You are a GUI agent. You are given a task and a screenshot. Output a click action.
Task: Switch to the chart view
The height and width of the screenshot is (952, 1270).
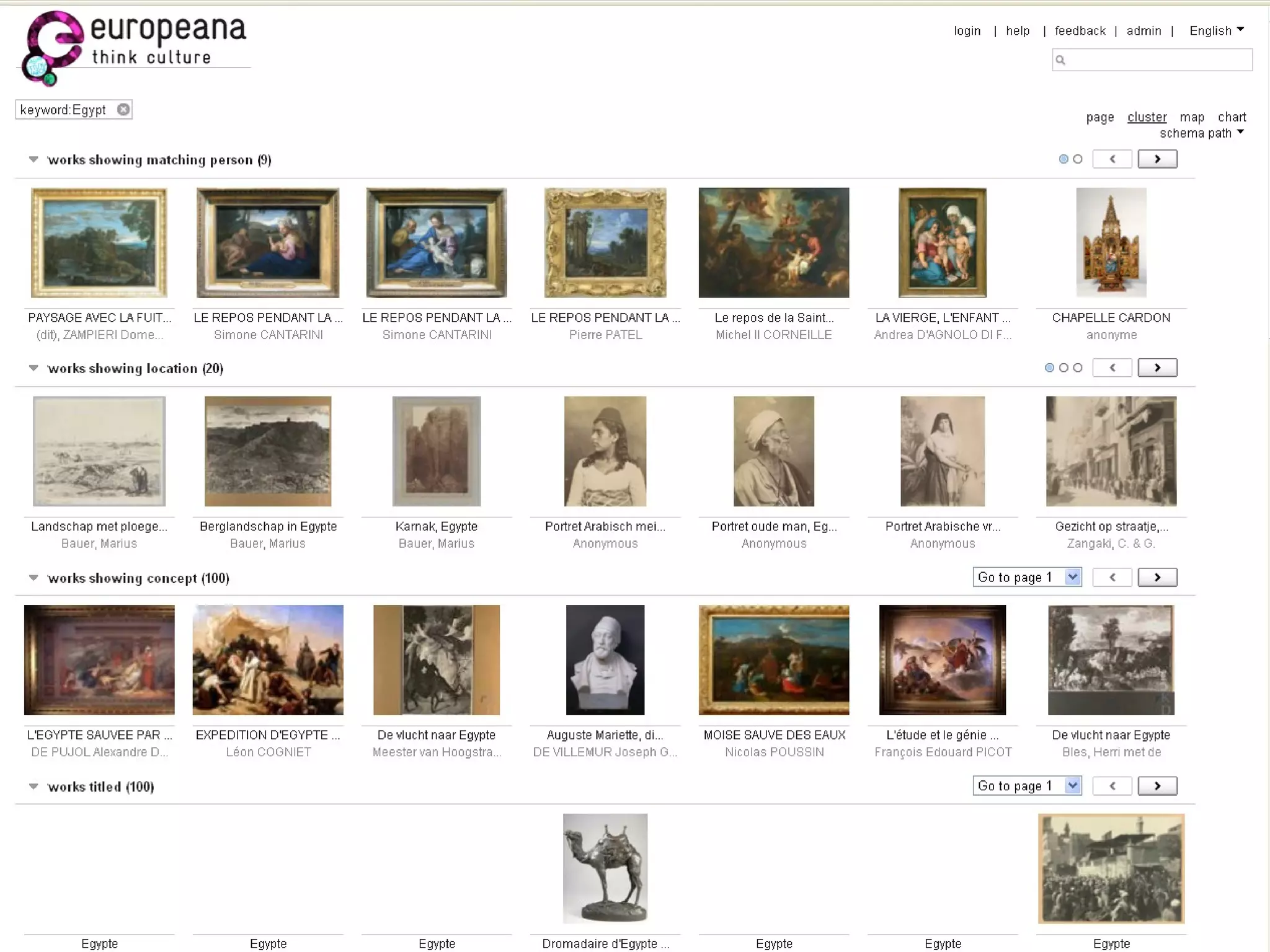(x=1232, y=117)
